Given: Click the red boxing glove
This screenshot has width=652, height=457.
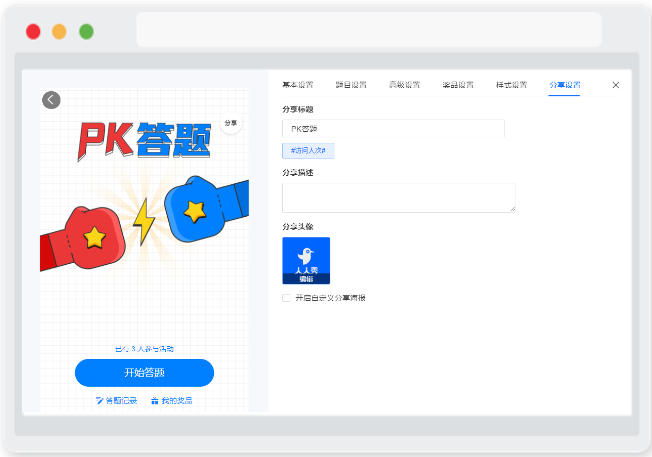Looking at the screenshot, I should point(82,239).
